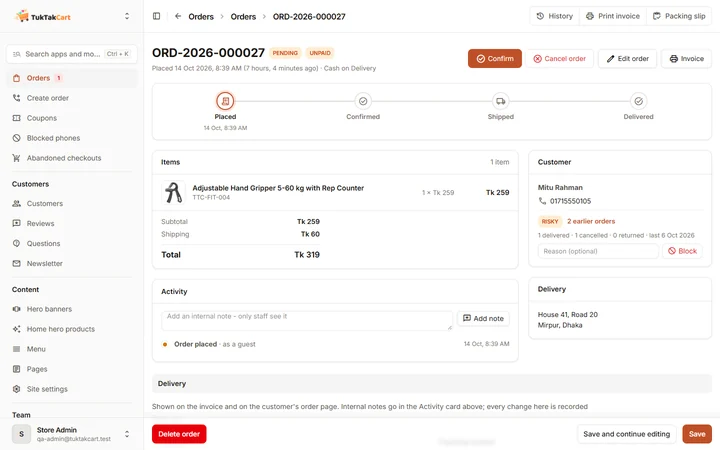Open Reviews in the sidebar
The image size is (720, 450).
pos(72,224)
